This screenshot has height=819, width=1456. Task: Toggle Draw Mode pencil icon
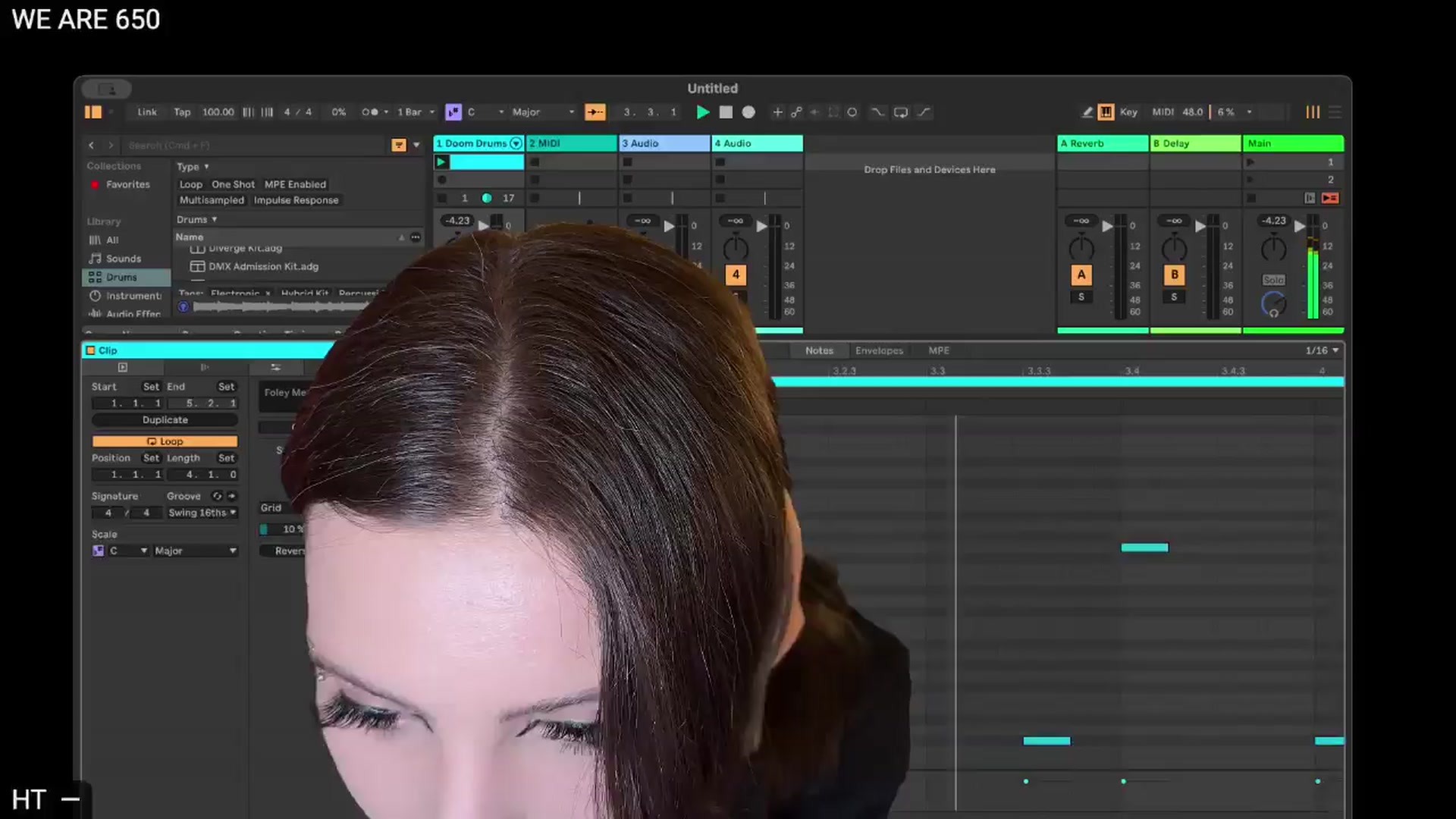[x=1087, y=112]
